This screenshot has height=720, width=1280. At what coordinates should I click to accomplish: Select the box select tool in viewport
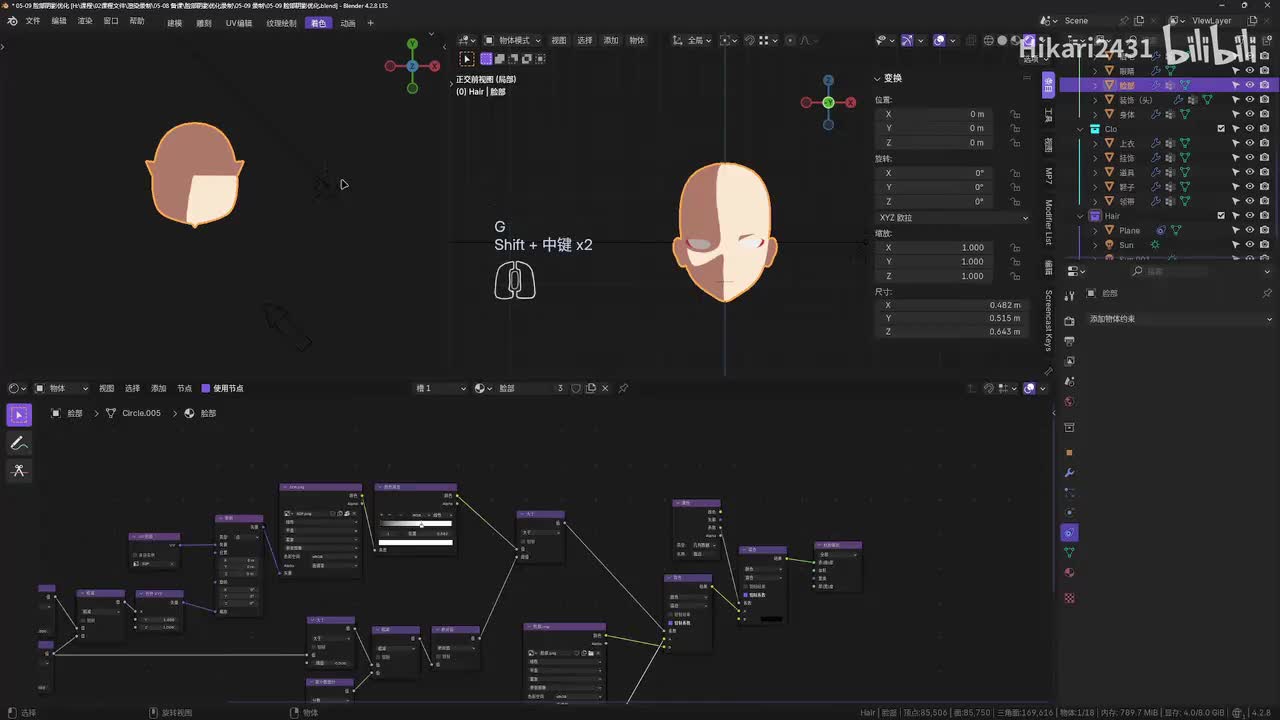pyautogui.click(x=467, y=59)
